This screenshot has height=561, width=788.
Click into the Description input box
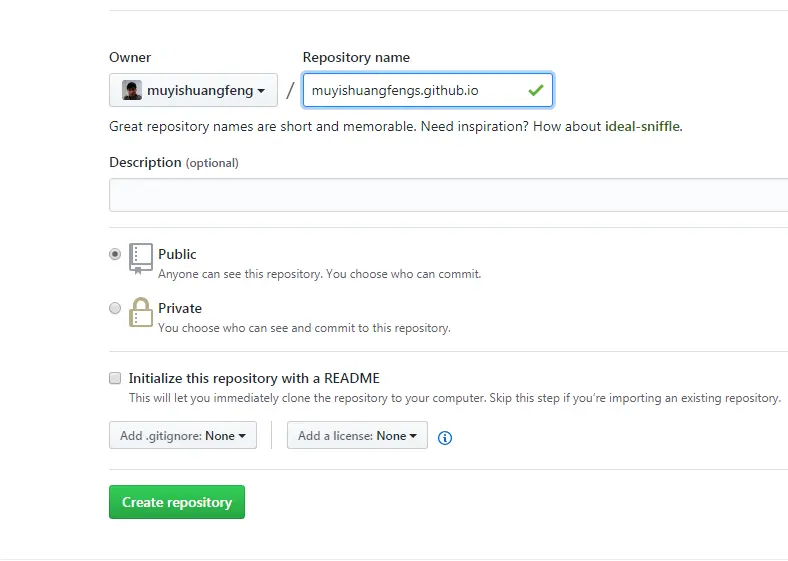(448, 195)
